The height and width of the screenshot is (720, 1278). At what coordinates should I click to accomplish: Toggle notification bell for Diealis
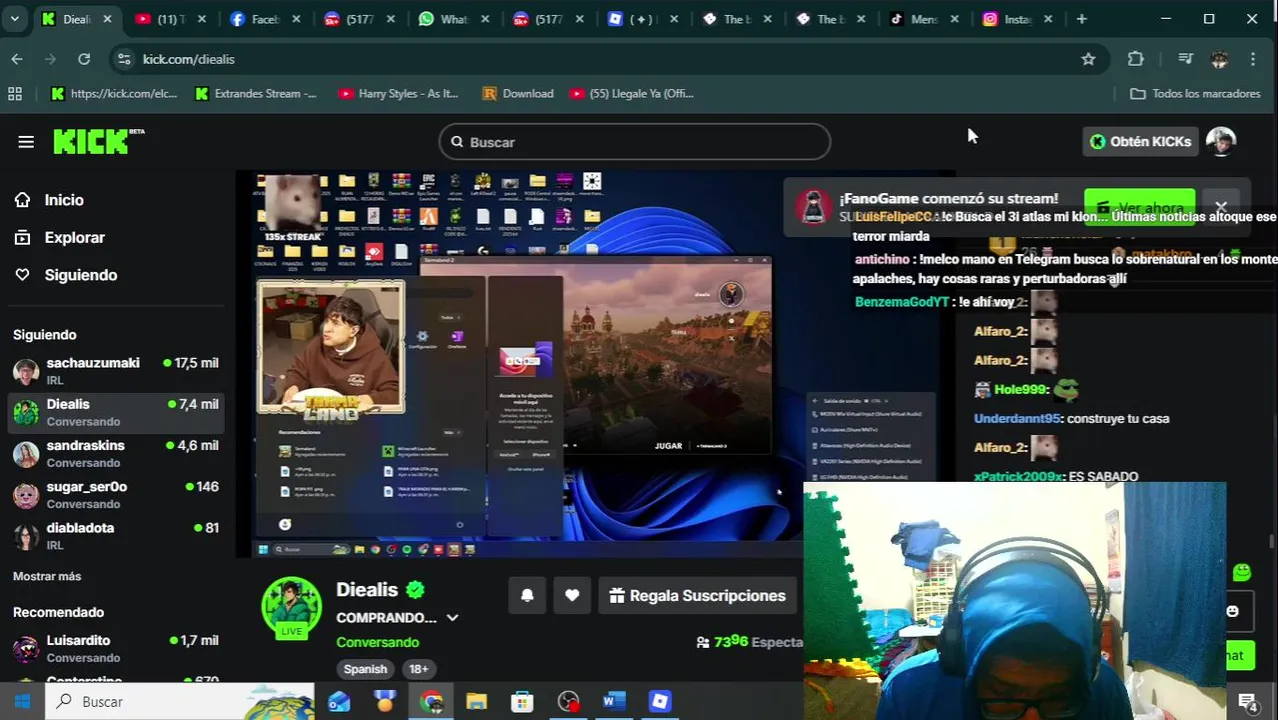point(527,595)
